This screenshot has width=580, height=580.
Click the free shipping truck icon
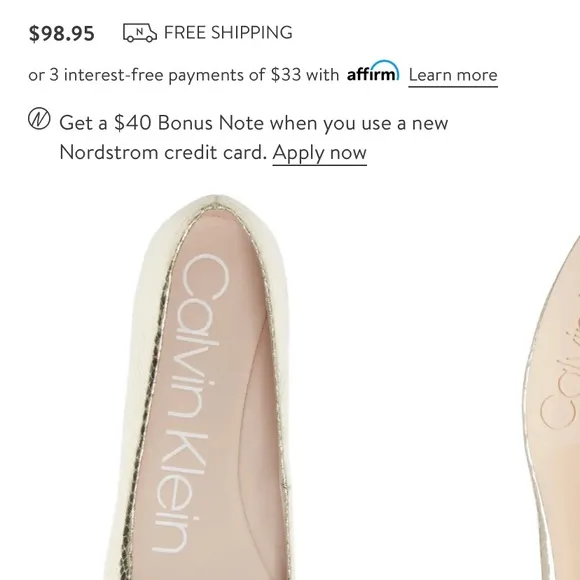pyautogui.click(x=139, y=33)
